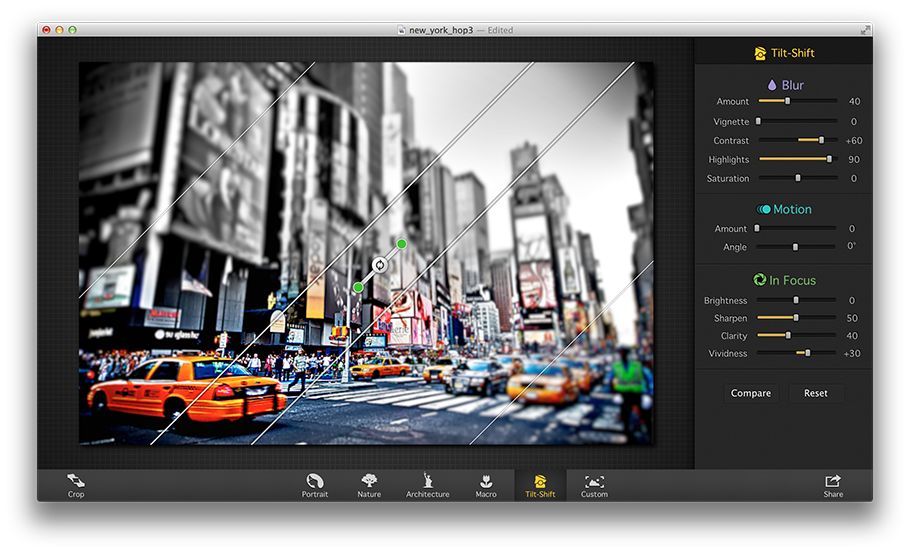Click the Share icon
Image resolution: width=910 pixels, height=553 pixels.
(x=833, y=481)
